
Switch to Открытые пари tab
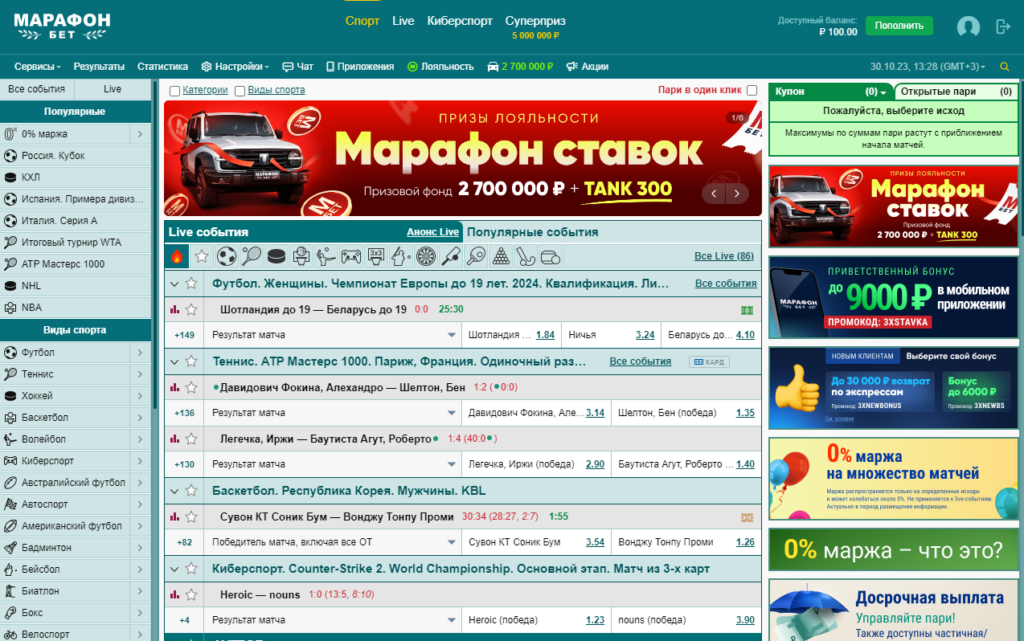956,91
